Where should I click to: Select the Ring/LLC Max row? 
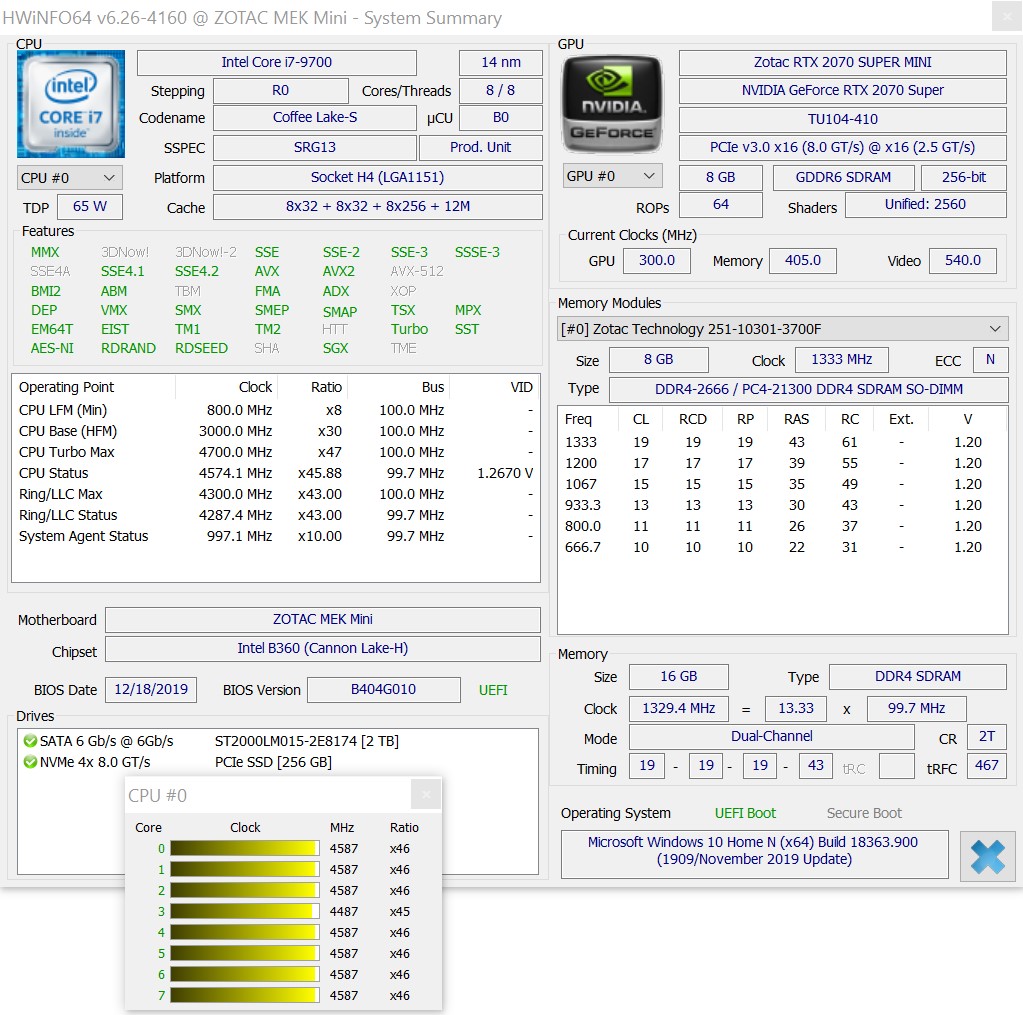click(275, 494)
